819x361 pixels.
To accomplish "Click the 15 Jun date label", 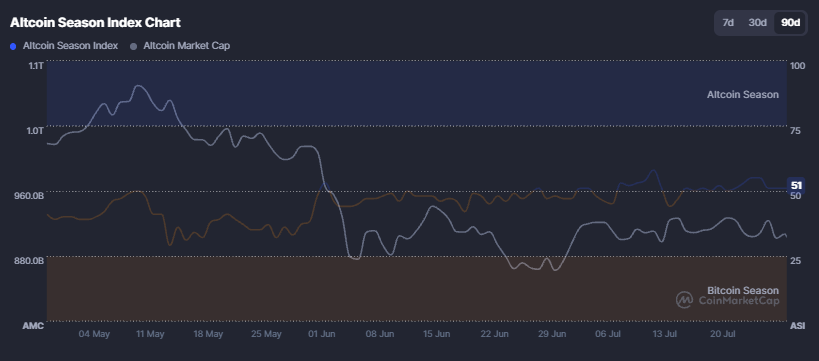I will click(437, 334).
